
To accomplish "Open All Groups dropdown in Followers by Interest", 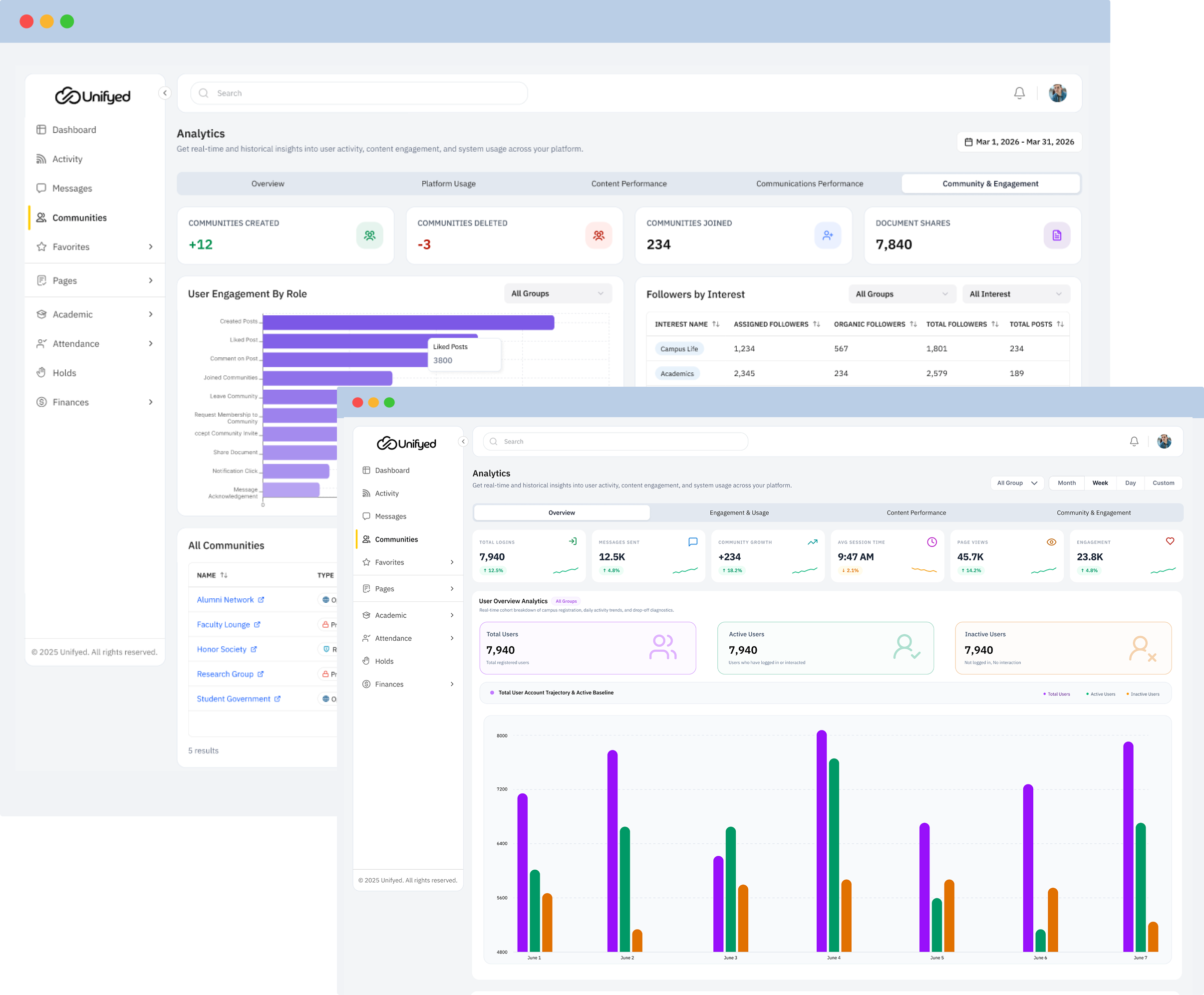I will pos(902,294).
